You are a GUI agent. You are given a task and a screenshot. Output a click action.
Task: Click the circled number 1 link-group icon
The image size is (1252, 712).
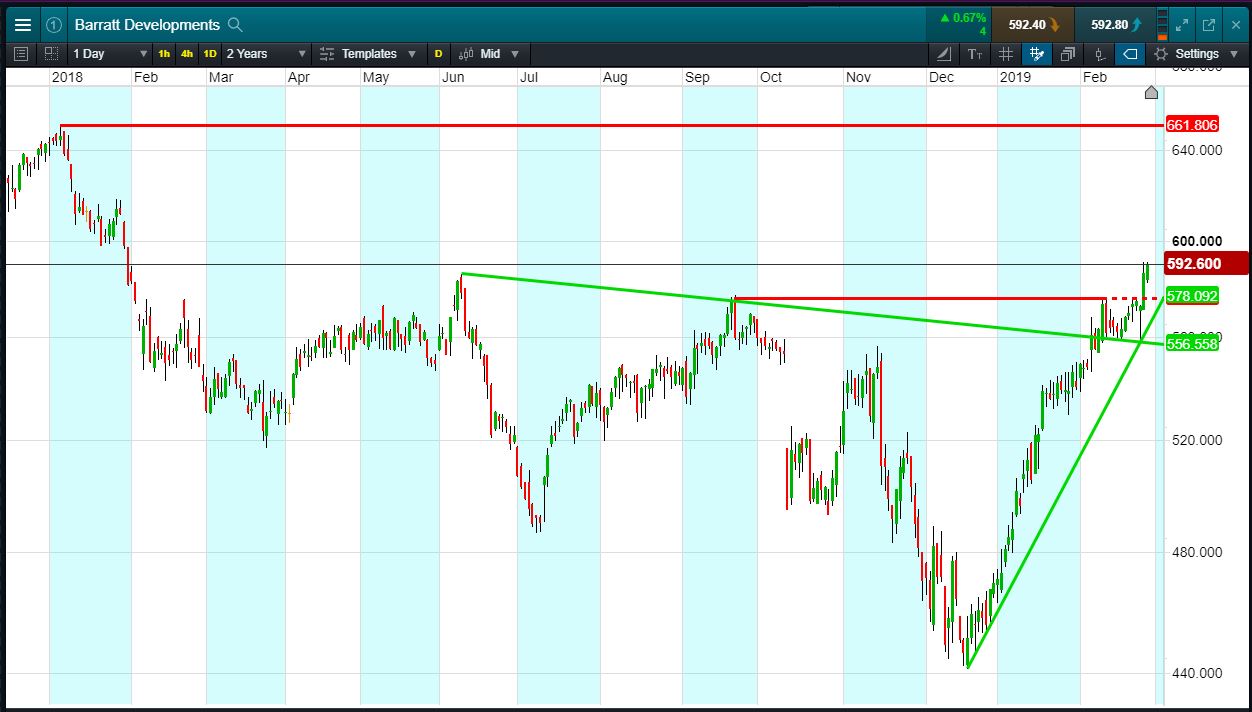(54, 25)
